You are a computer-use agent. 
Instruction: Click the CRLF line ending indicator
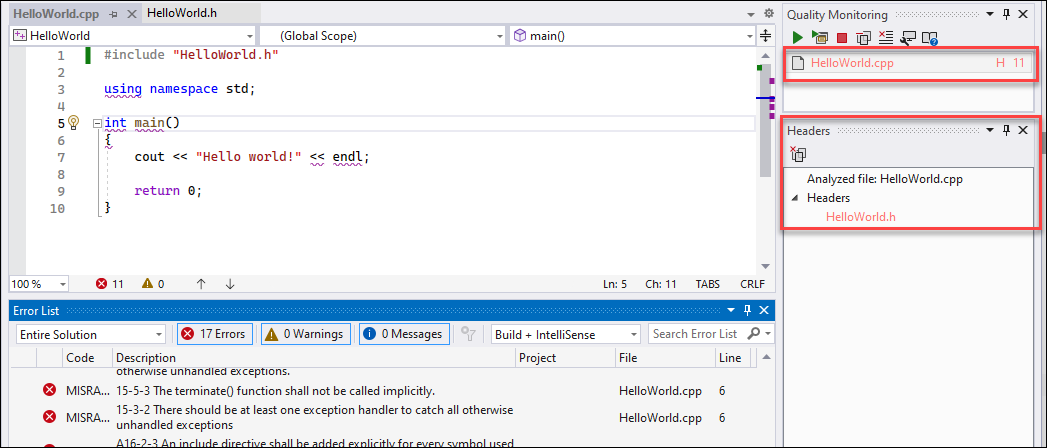[753, 284]
